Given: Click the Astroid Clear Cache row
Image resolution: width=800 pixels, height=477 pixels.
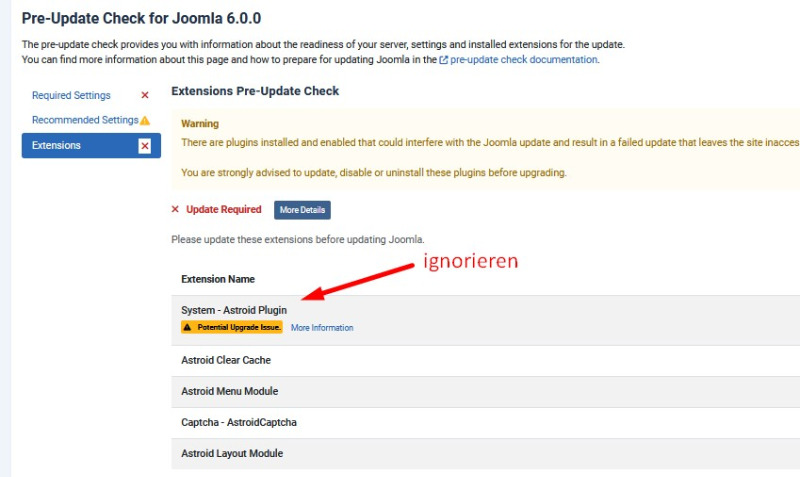Looking at the screenshot, I should (x=226, y=360).
